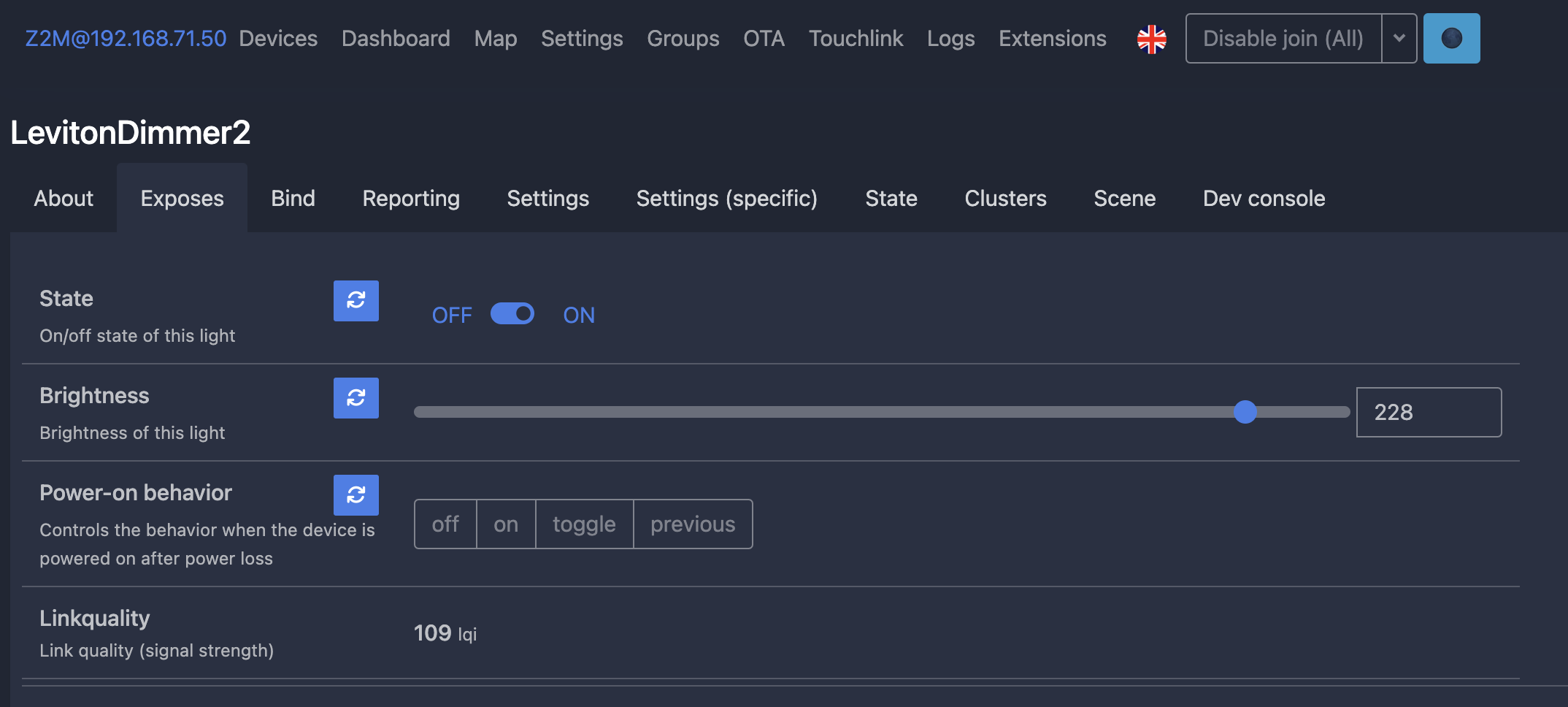Viewport: 1568px width, 707px height.
Task: Toggle the light state switch
Action: click(512, 314)
